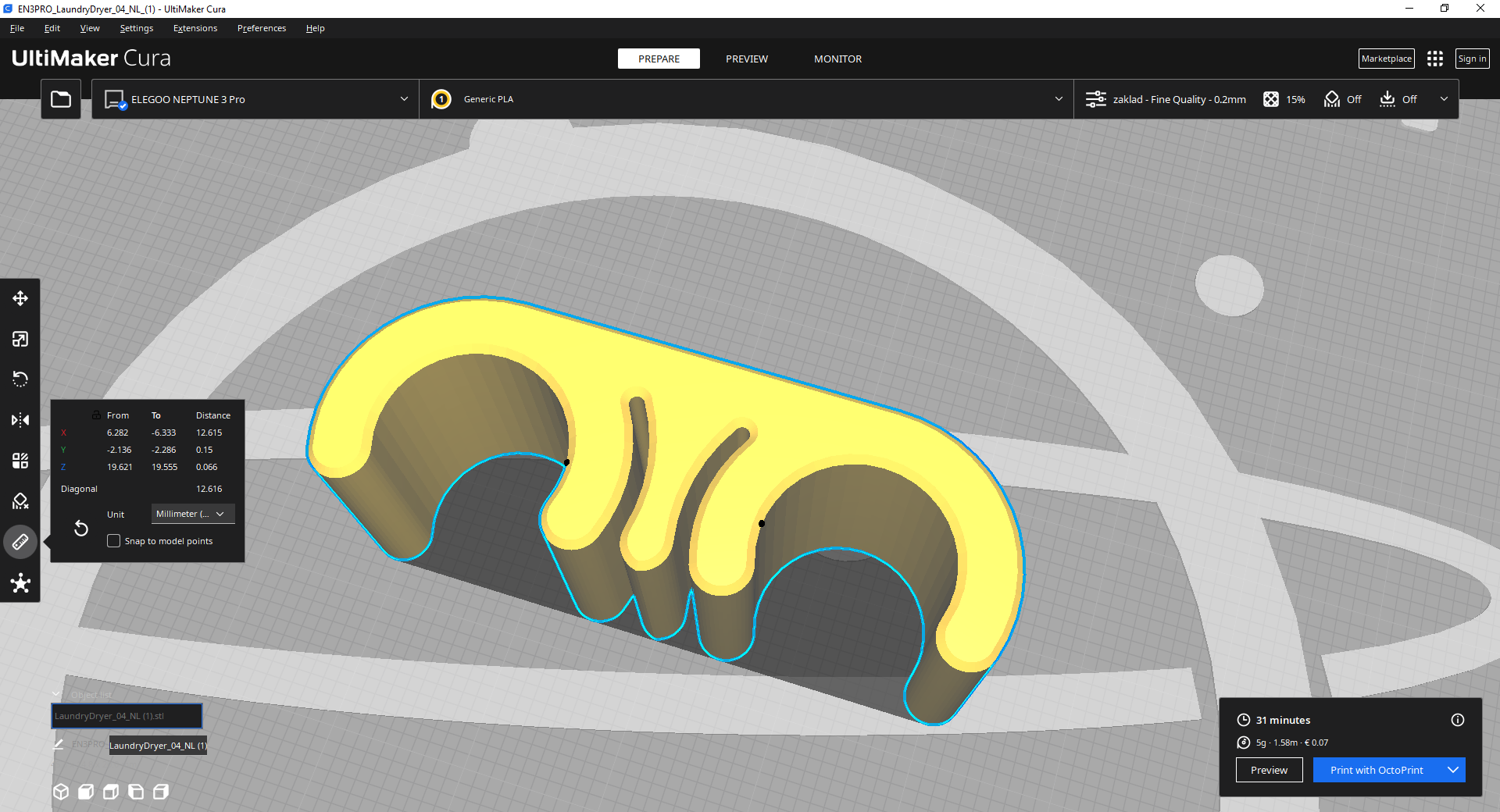Viewport: 1500px width, 812px height.
Task: Switch to right side view cube icon
Action: tap(161, 792)
